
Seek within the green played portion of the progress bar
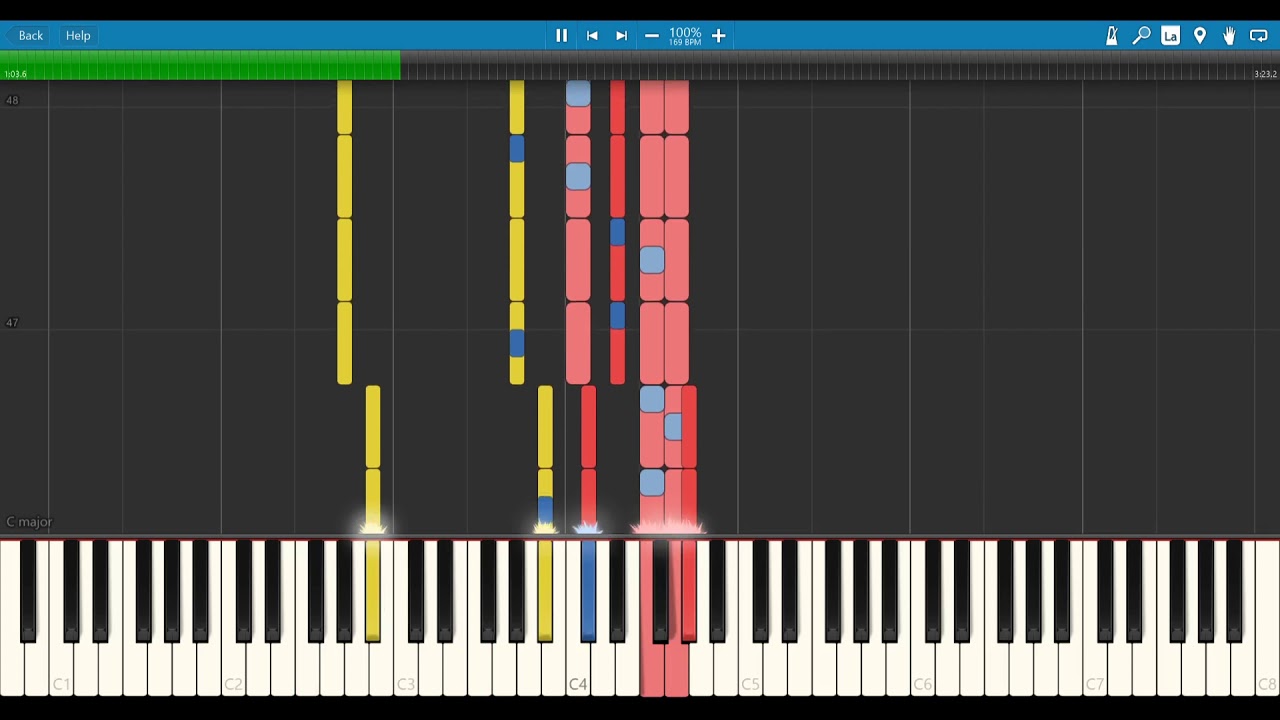[200, 65]
